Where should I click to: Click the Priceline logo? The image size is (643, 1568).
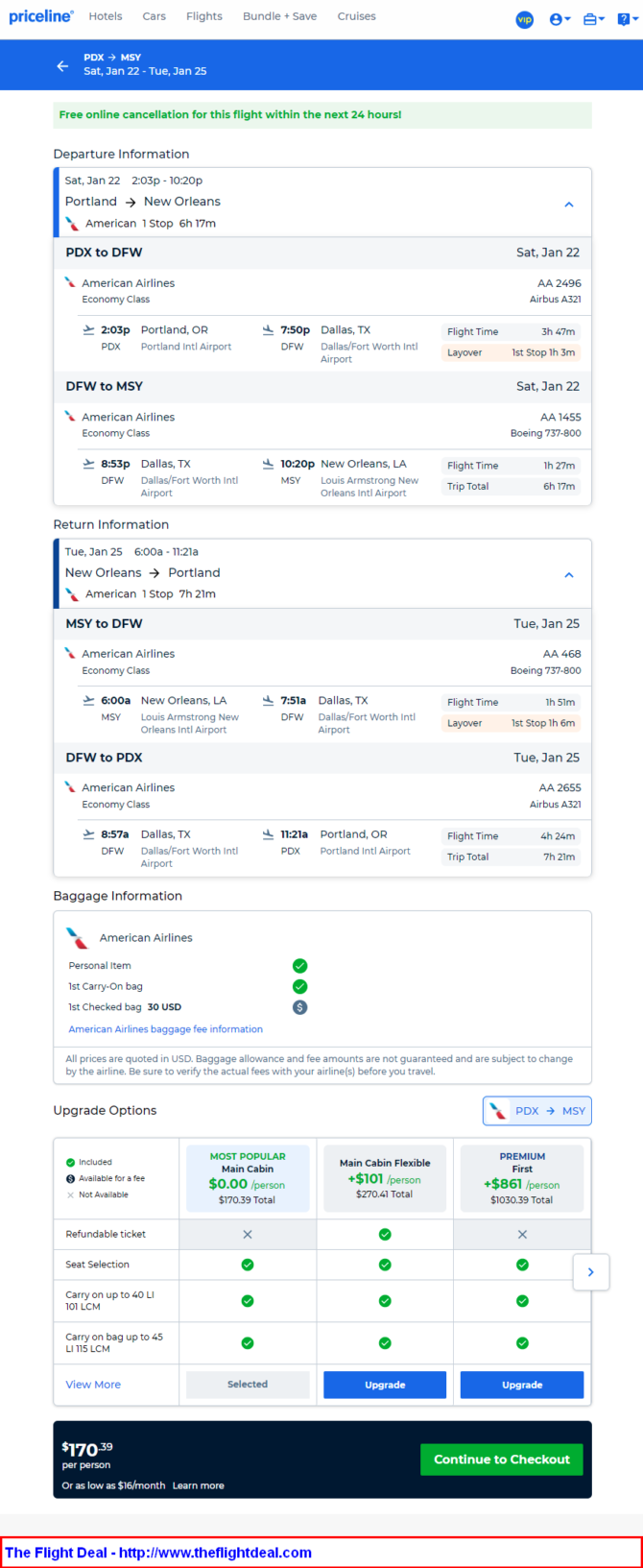40,16
